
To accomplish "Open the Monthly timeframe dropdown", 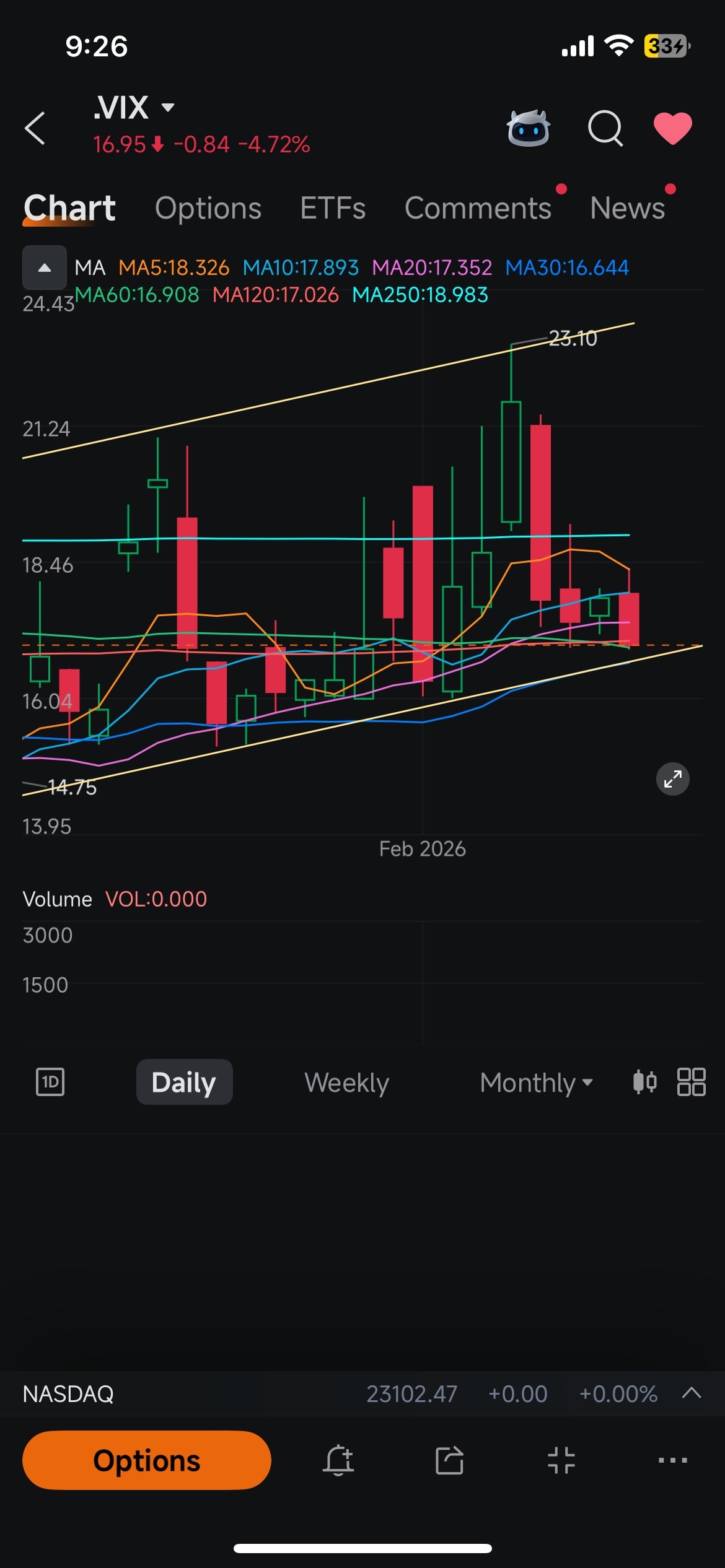I will tap(536, 1082).
